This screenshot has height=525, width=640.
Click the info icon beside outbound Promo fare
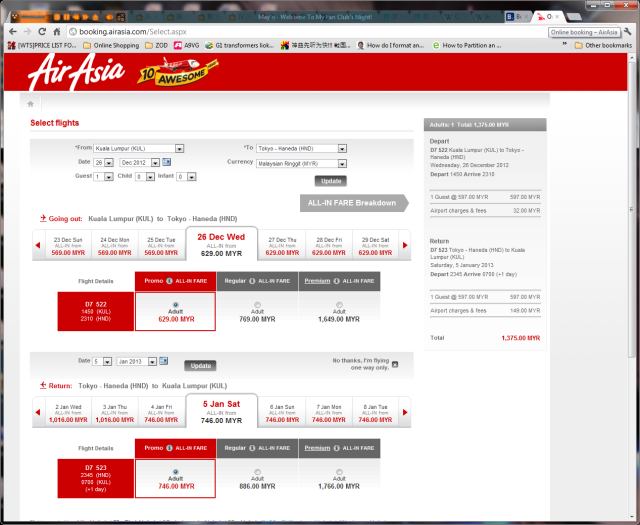coord(168,282)
